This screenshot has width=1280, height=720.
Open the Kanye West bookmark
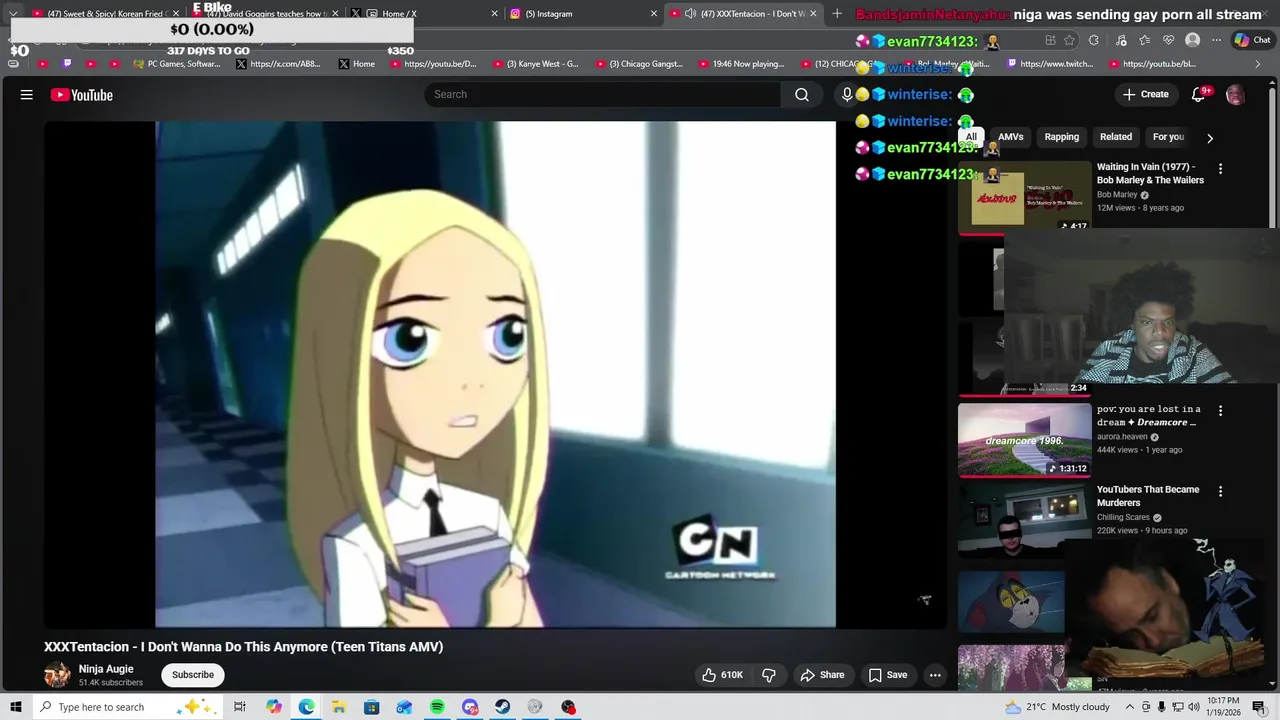point(535,64)
